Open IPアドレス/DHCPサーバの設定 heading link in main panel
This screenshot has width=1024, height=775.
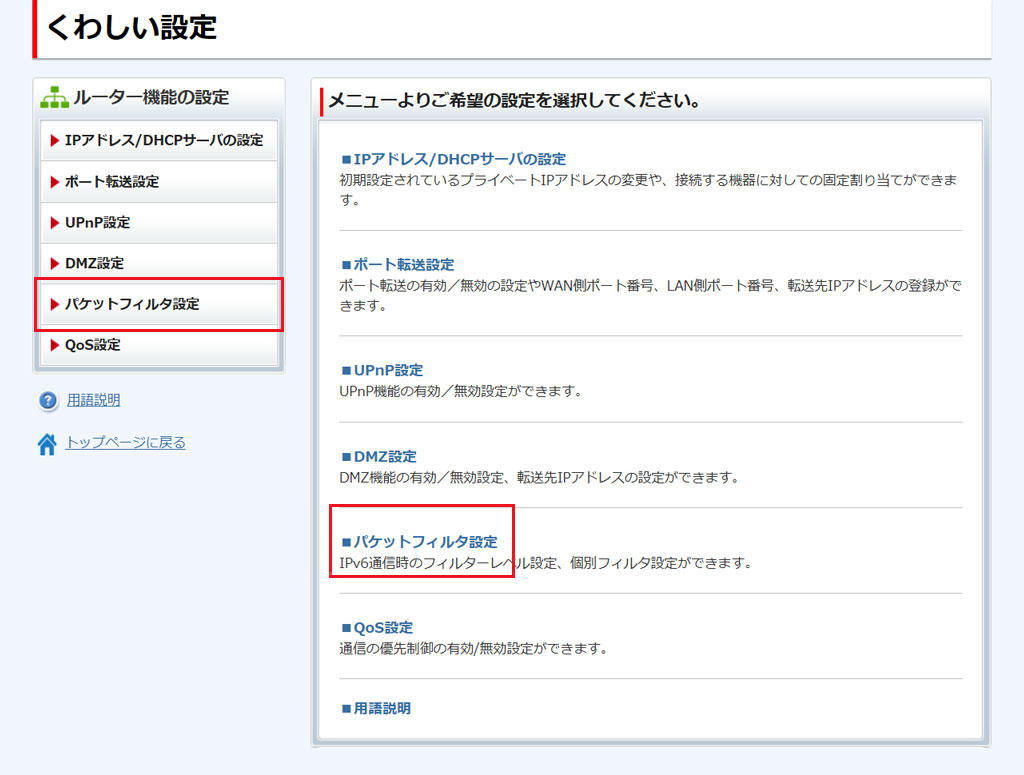coord(459,159)
